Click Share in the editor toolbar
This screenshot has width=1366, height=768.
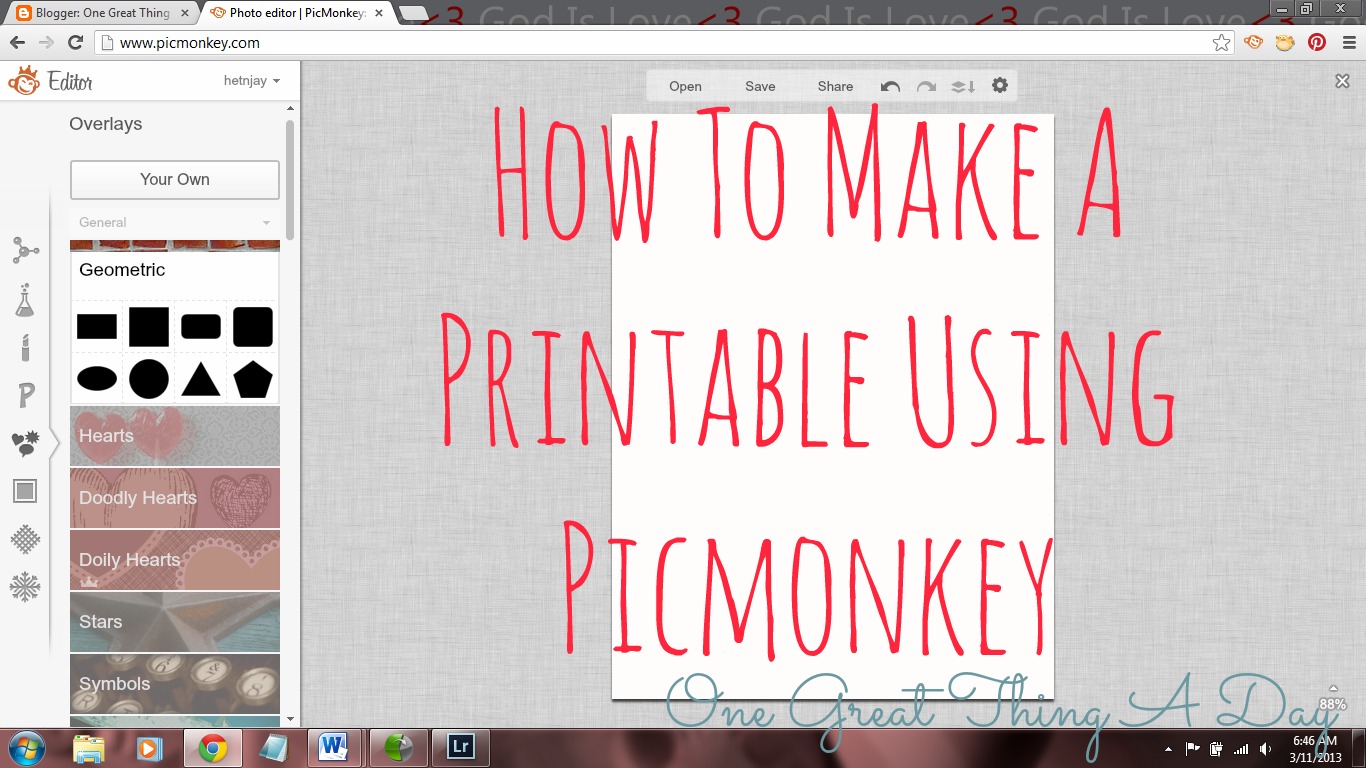click(834, 86)
